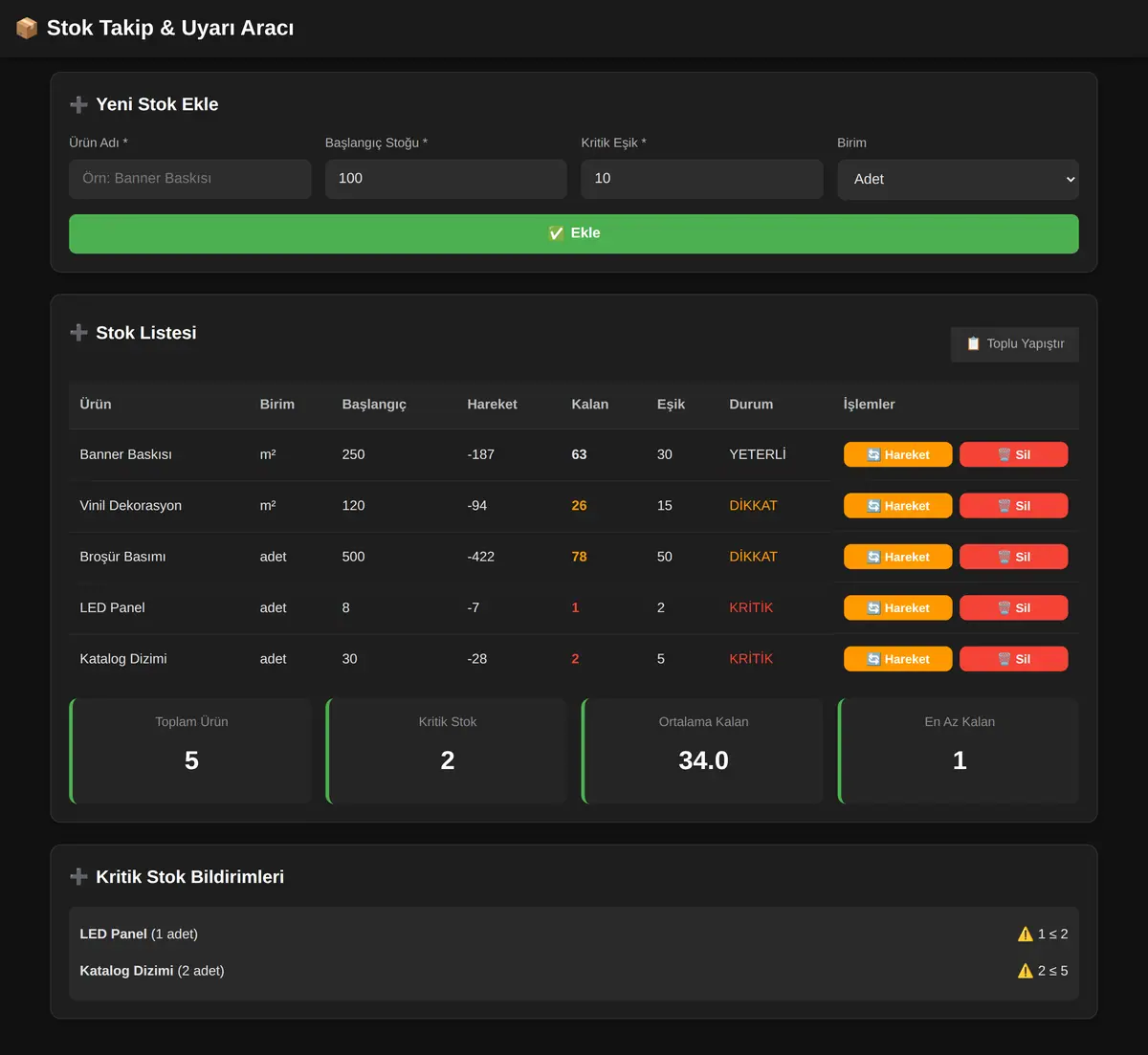The image size is (1148, 1055).
Task: Click the plus icon beside Kritik Stok Bildirimleri
Action: 78,877
